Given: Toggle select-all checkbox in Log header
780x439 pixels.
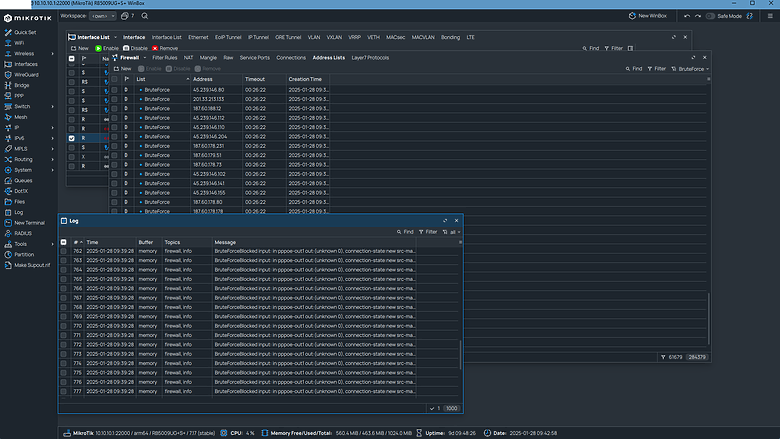Looking at the screenshot, I should point(64,242).
